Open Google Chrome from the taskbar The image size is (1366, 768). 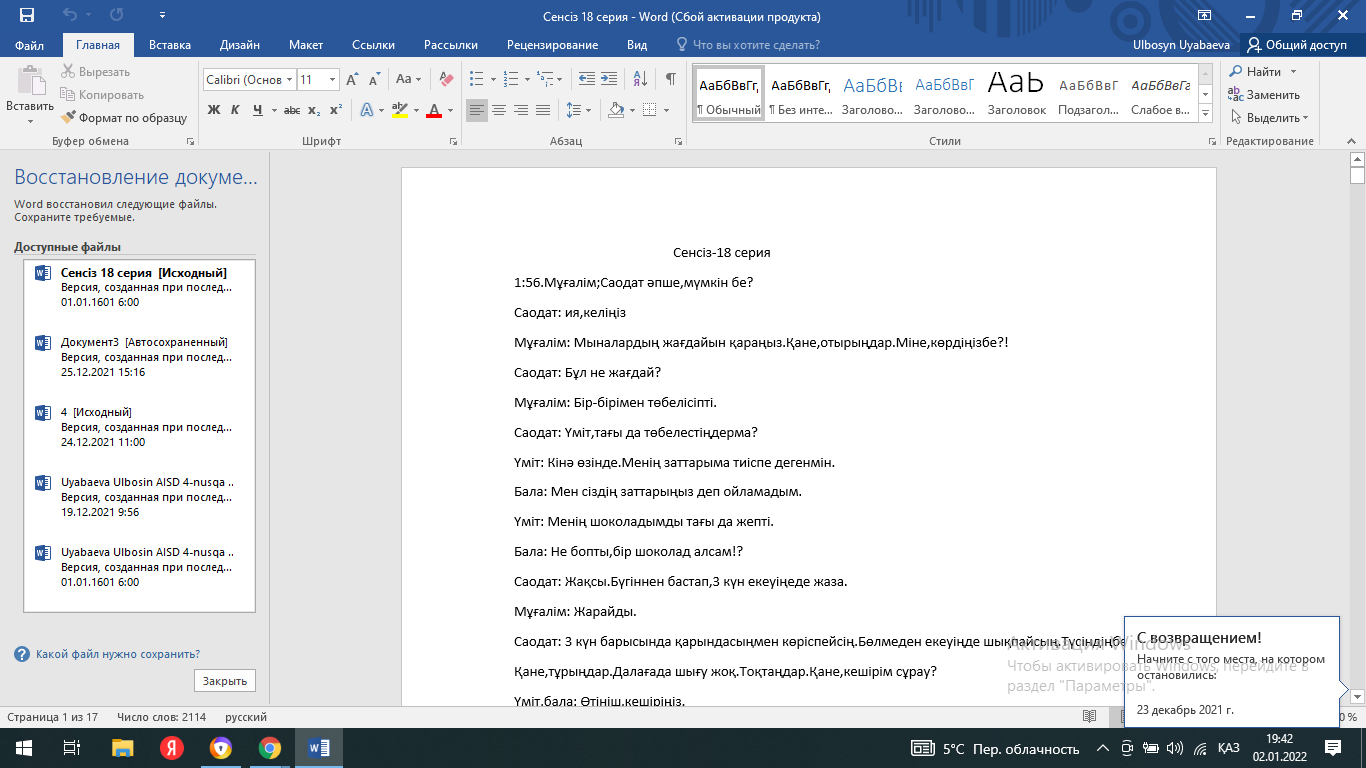click(269, 748)
